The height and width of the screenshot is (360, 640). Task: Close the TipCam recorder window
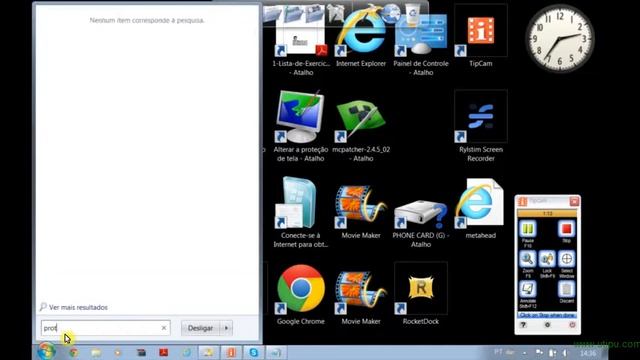click(x=574, y=201)
